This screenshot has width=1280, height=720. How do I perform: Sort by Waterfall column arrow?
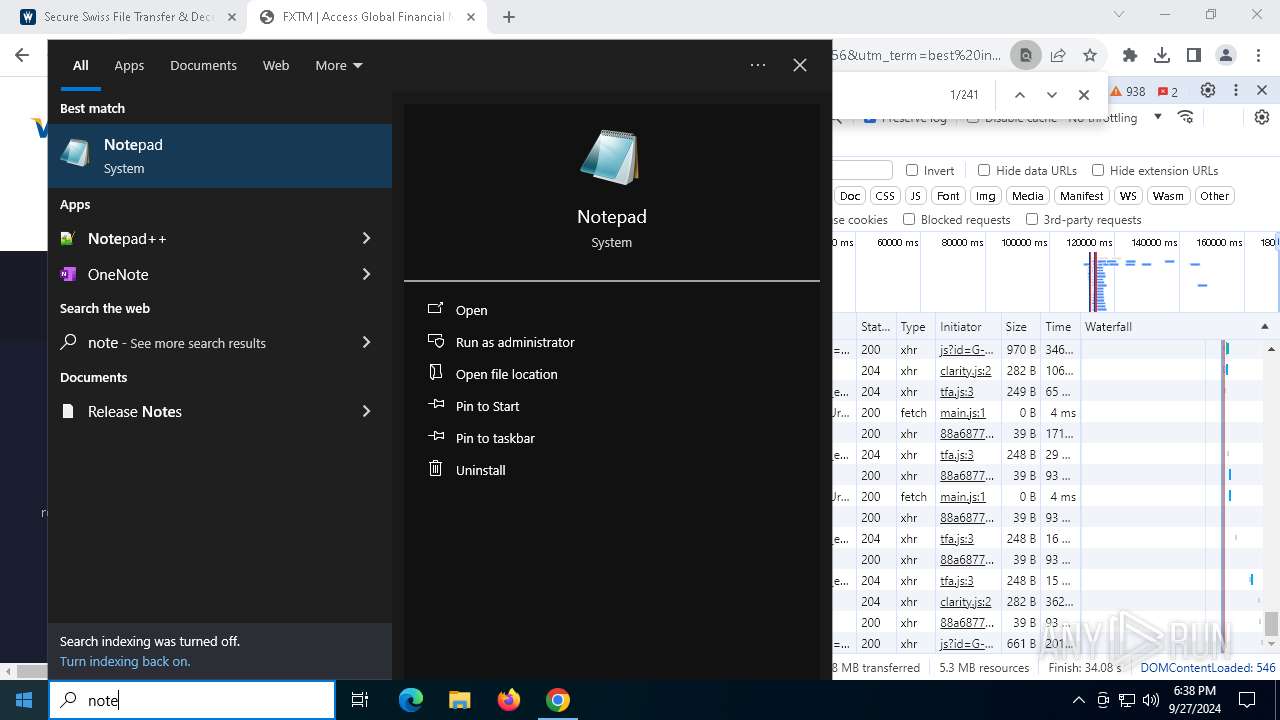(1264, 327)
